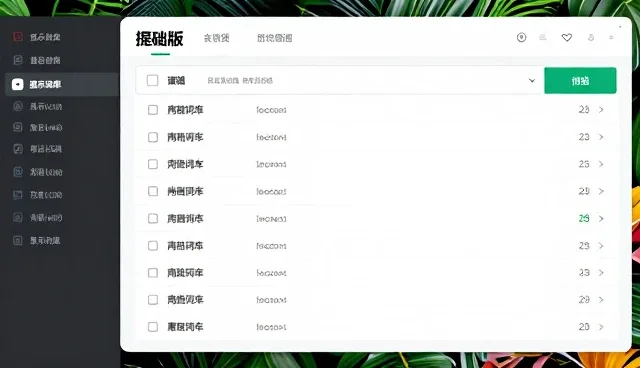Click the large green button beside the filter bar
The width and height of the screenshot is (640, 368).
(580, 80)
